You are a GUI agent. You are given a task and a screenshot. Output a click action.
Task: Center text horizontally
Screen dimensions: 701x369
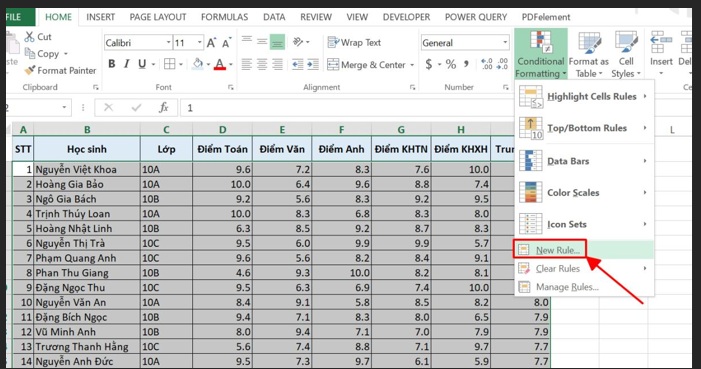click(x=262, y=64)
